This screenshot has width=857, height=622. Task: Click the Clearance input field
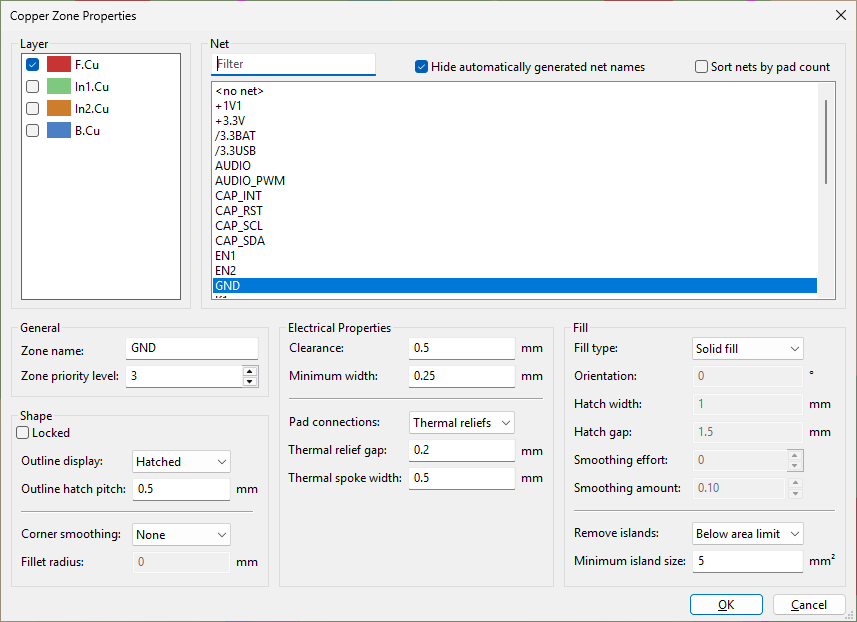point(461,348)
